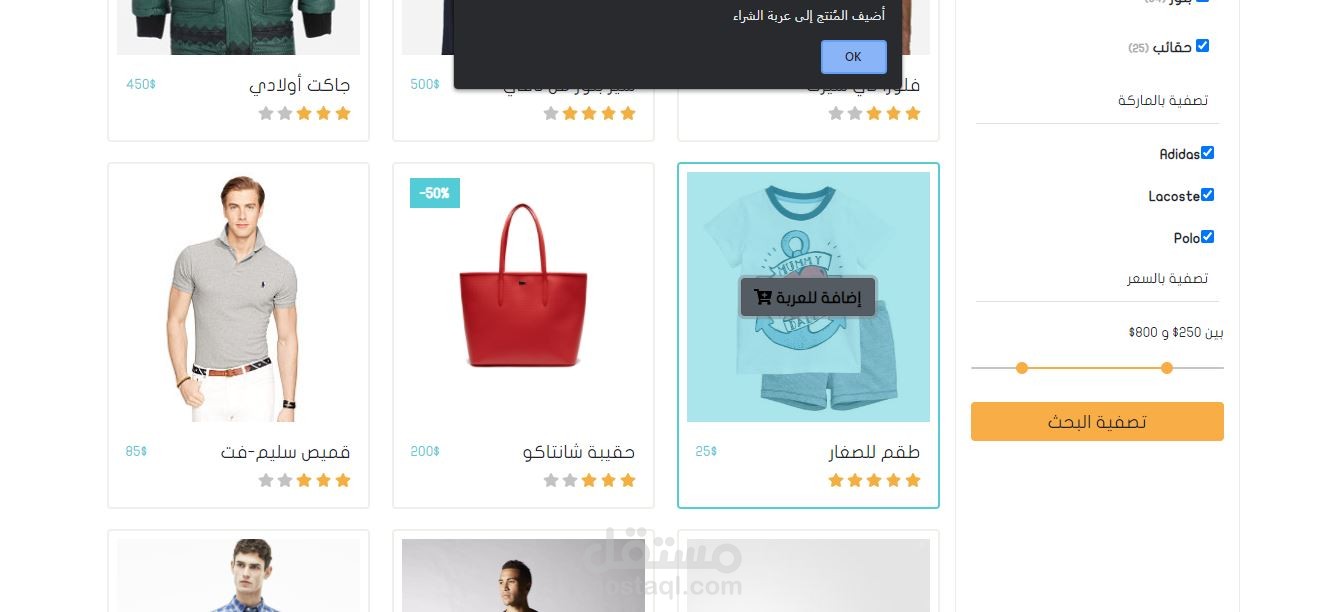Uncheck the Lacoste brand checkbox
The height and width of the screenshot is (612, 1326).
pyautogui.click(x=1207, y=195)
